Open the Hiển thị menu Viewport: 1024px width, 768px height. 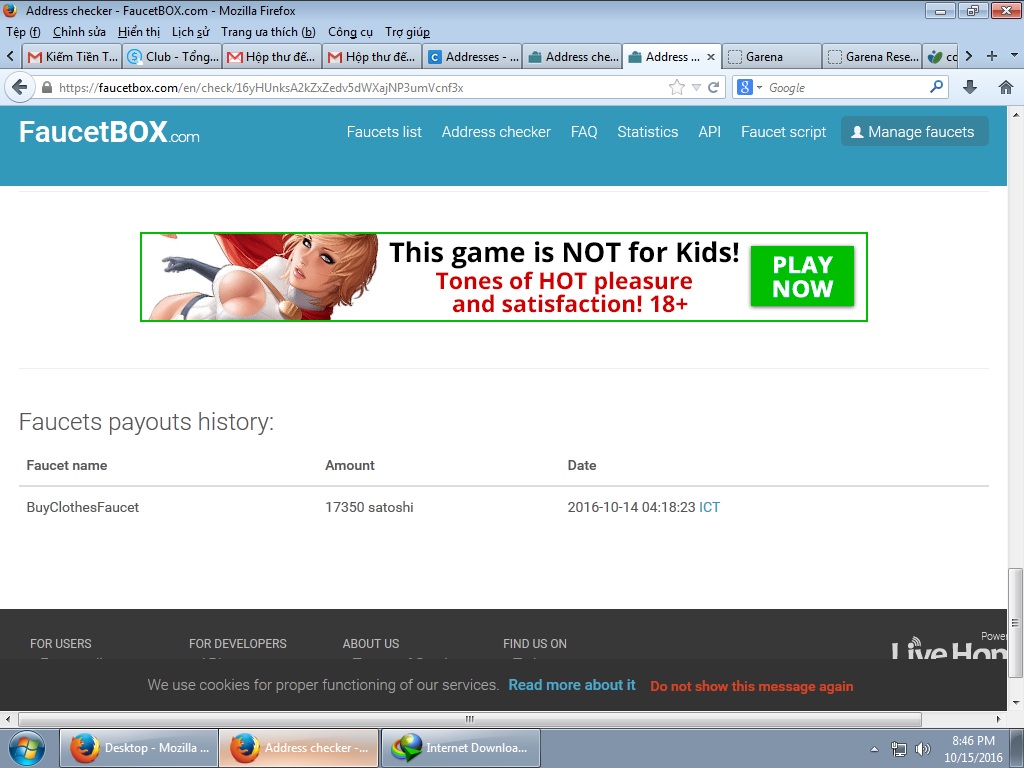(138, 32)
